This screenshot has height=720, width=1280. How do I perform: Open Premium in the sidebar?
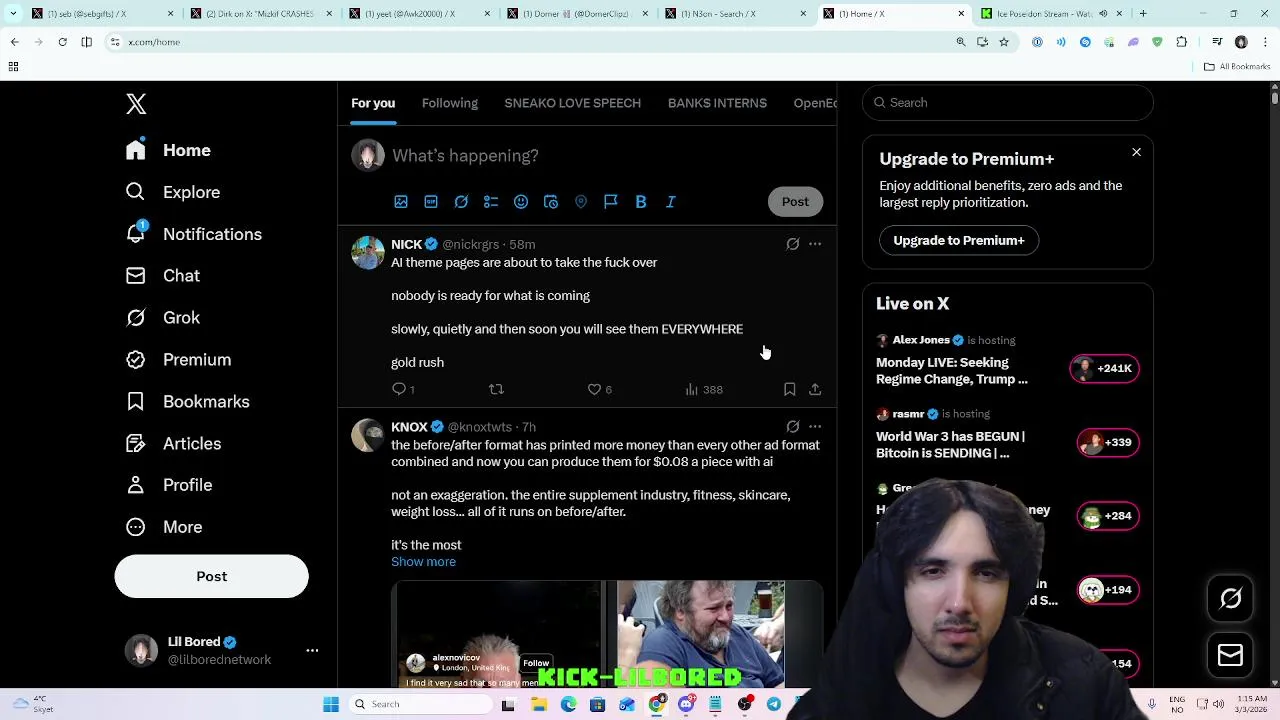pos(178,360)
